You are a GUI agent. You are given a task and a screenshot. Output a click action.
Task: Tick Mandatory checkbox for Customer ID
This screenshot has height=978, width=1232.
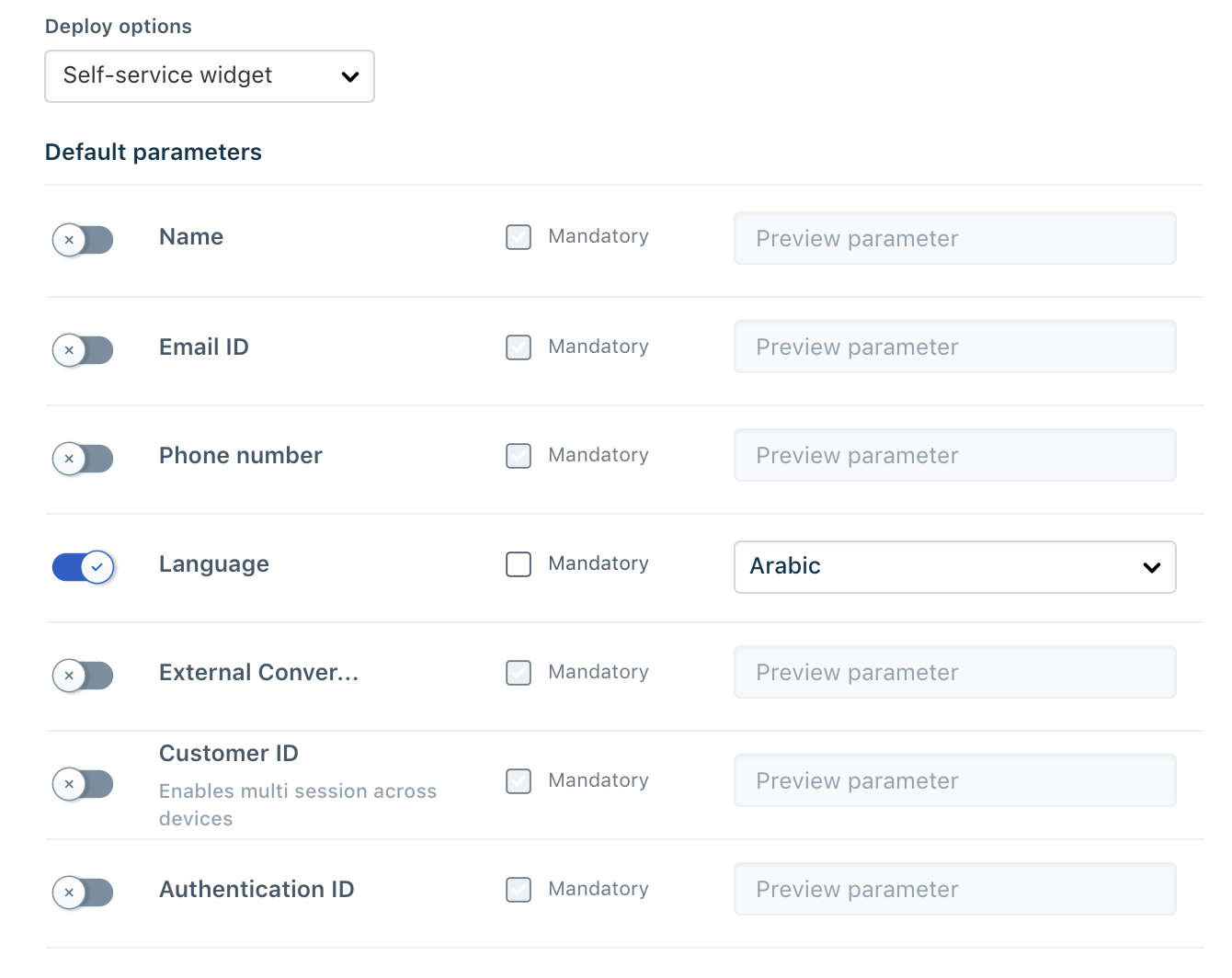point(519,781)
